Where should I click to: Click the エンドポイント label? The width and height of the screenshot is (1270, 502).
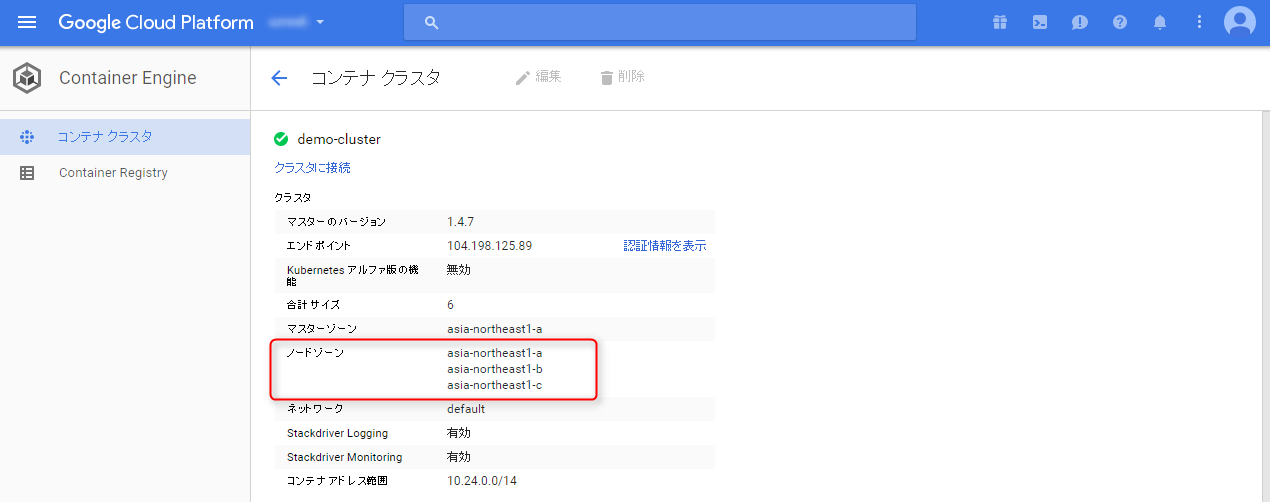(319, 246)
